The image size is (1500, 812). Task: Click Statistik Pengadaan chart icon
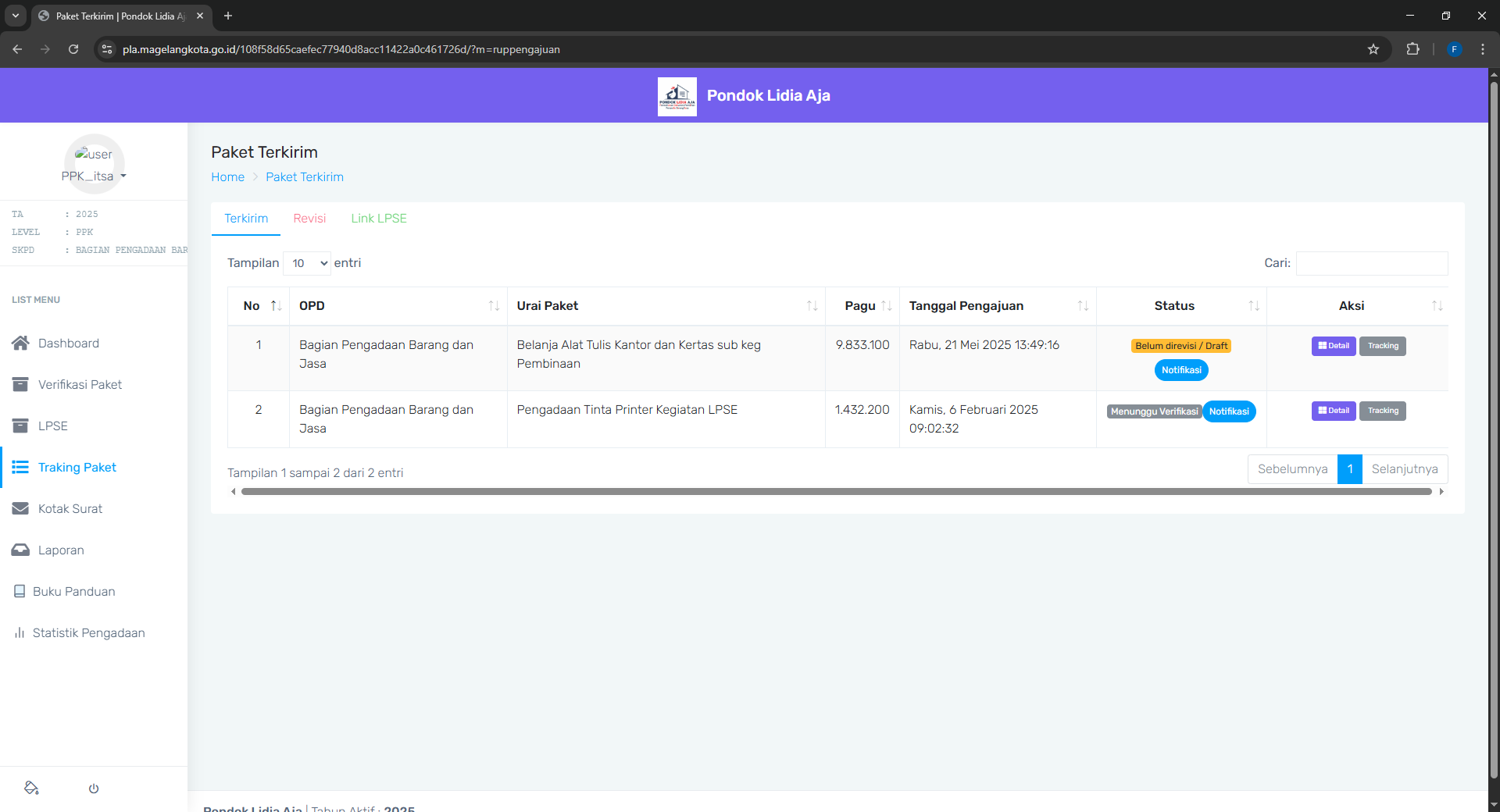(20, 632)
